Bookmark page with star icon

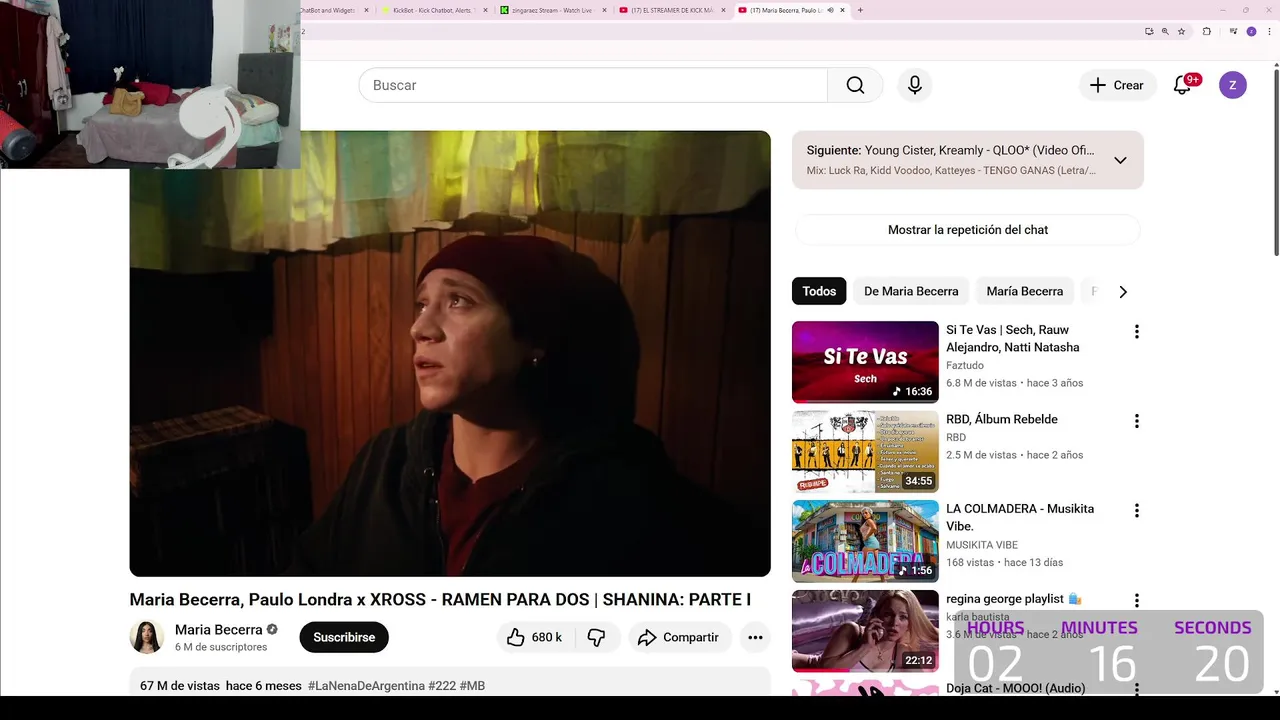1182,31
